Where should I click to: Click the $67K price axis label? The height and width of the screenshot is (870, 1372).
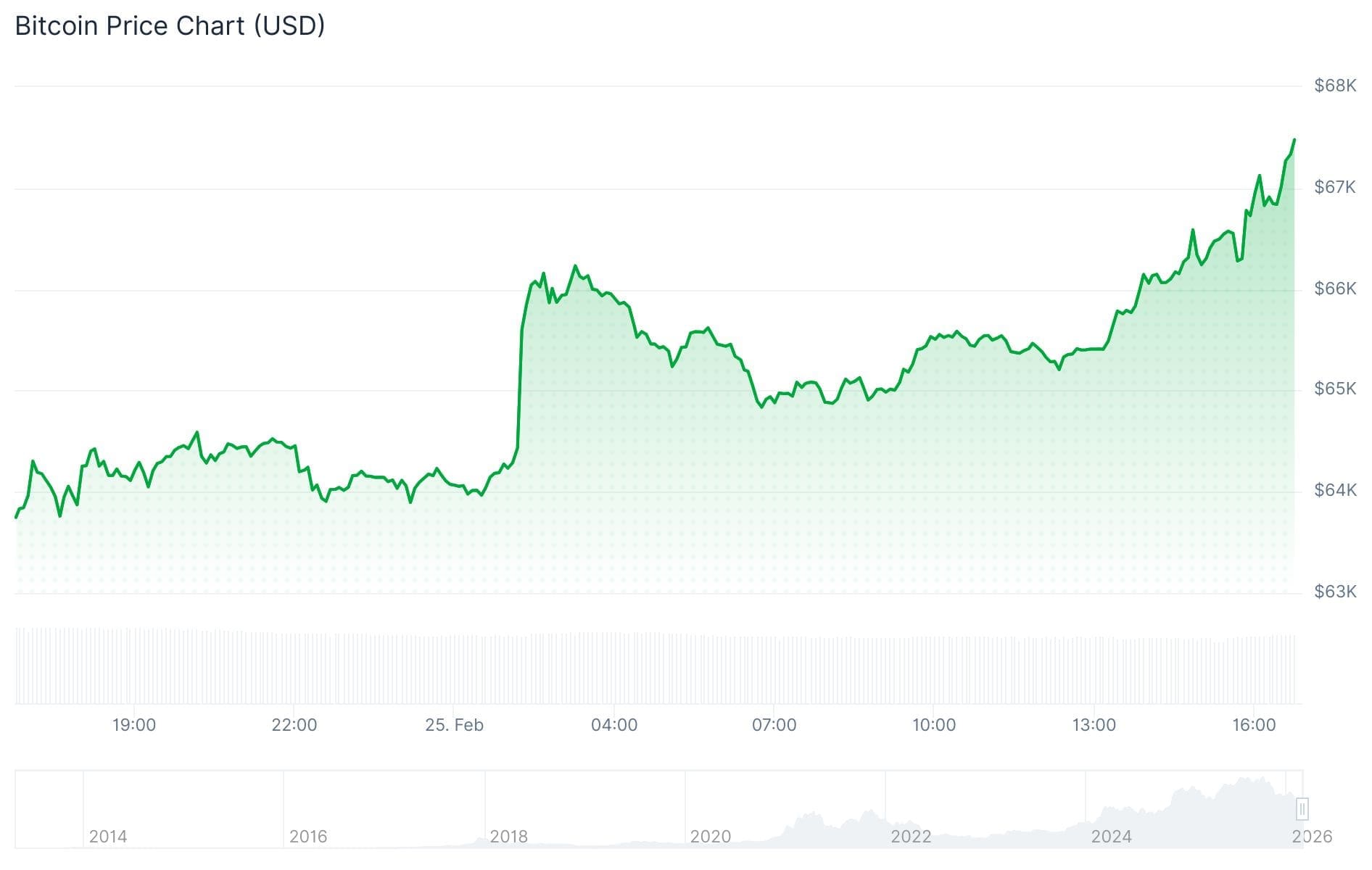coord(1335,187)
